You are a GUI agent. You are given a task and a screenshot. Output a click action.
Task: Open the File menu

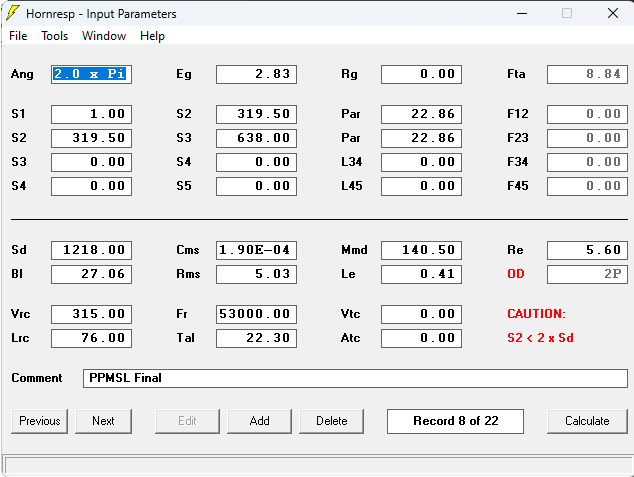coord(18,36)
